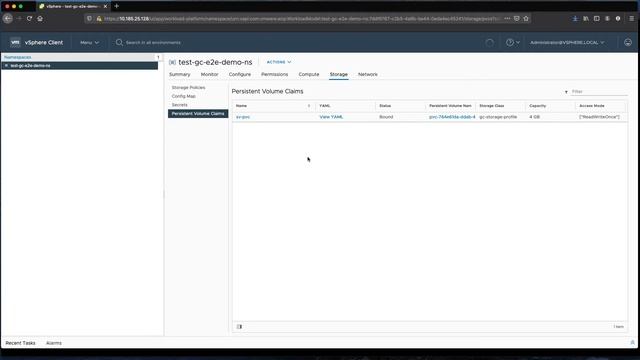640x360 pixels.
Task: Open the Recent Tasks panel
Action: click(20, 343)
